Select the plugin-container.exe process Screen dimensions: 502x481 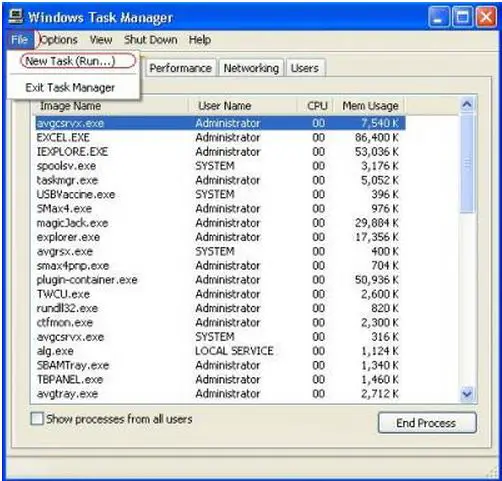[220, 280]
